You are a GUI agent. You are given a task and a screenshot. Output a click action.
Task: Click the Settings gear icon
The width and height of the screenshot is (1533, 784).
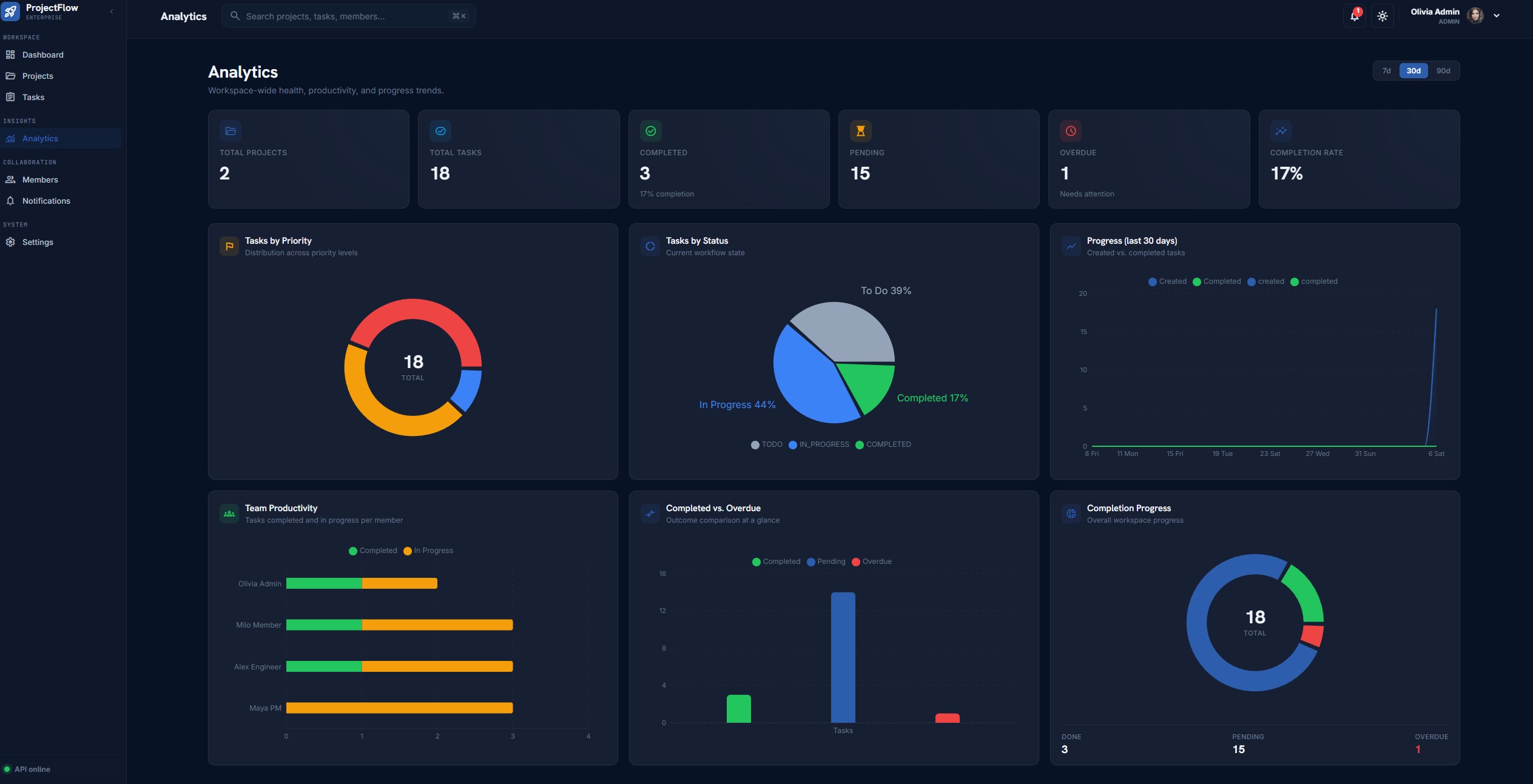pyautogui.click(x=10, y=242)
